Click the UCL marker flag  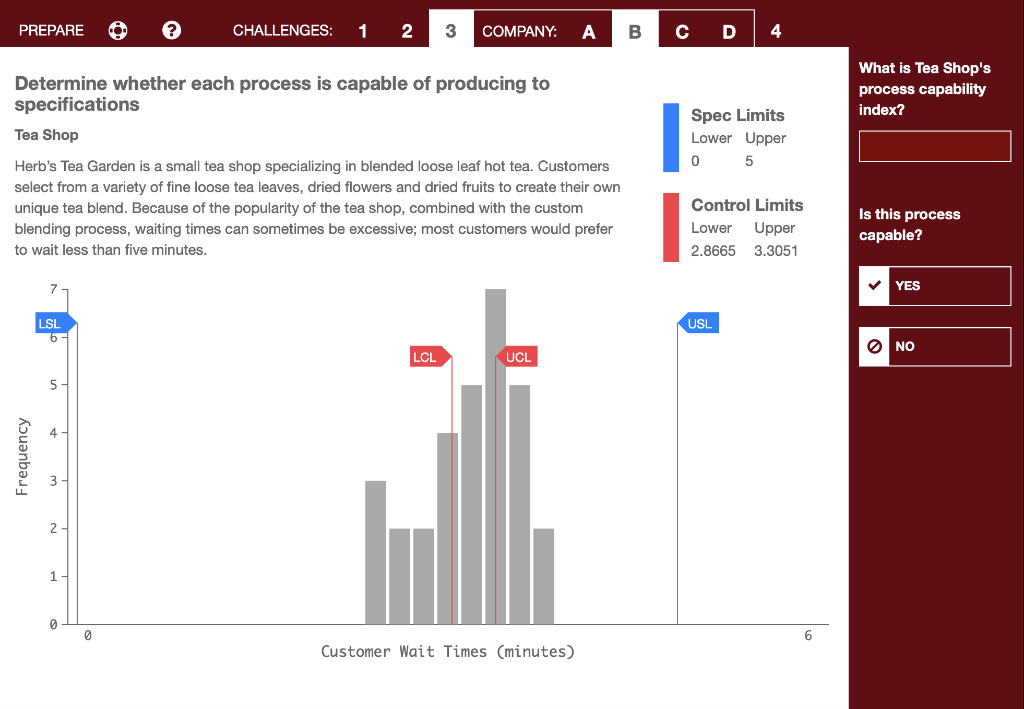(516, 356)
